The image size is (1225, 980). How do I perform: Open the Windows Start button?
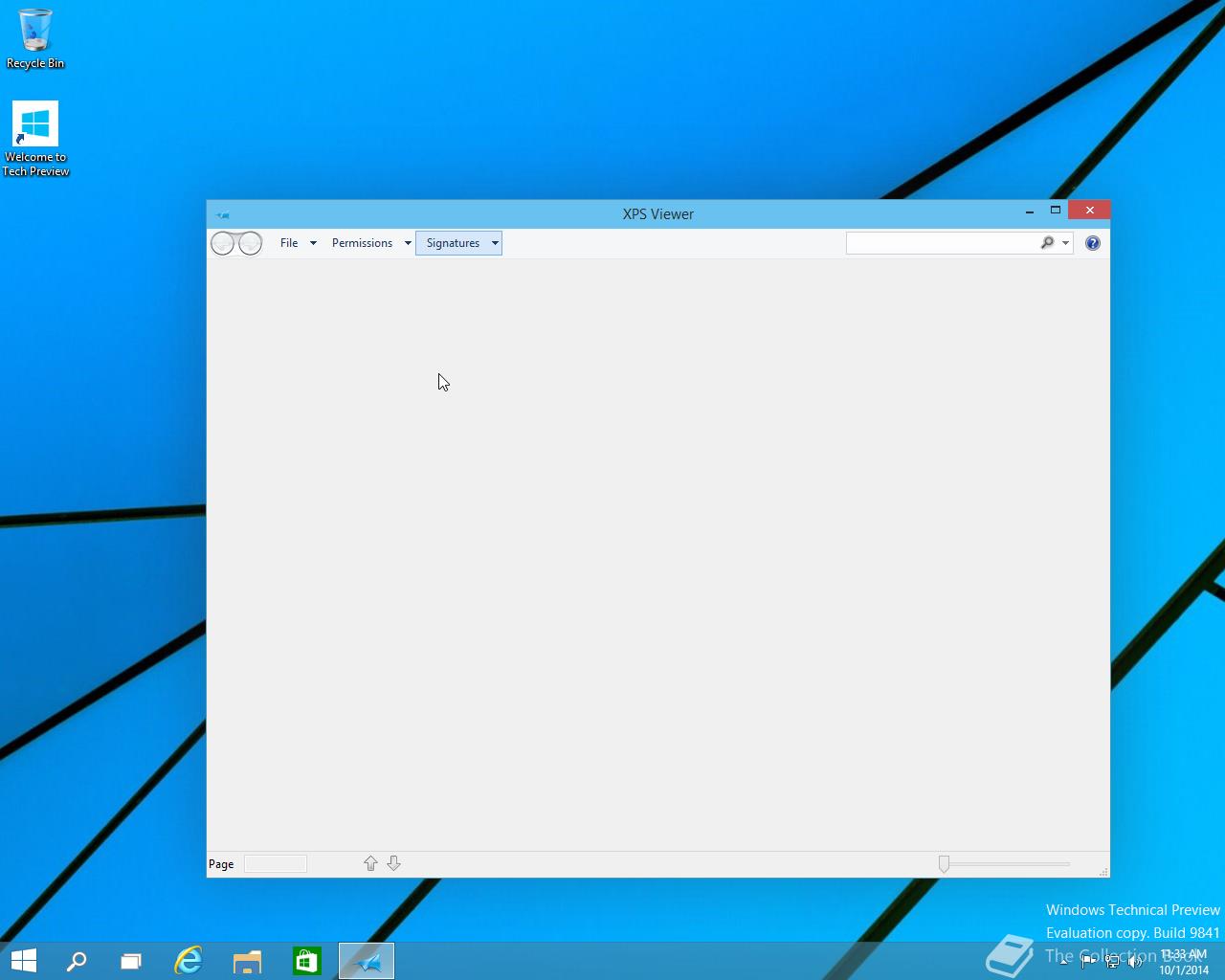point(24,961)
